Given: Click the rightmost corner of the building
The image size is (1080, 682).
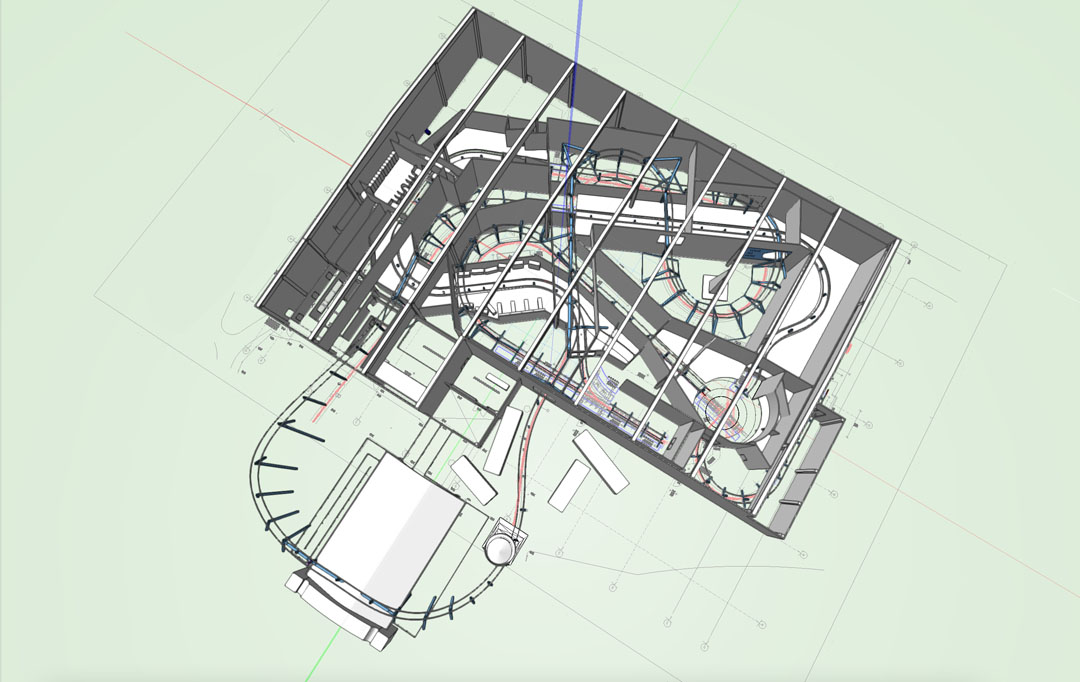Looking at the screenshot, I should coord(896,241).
